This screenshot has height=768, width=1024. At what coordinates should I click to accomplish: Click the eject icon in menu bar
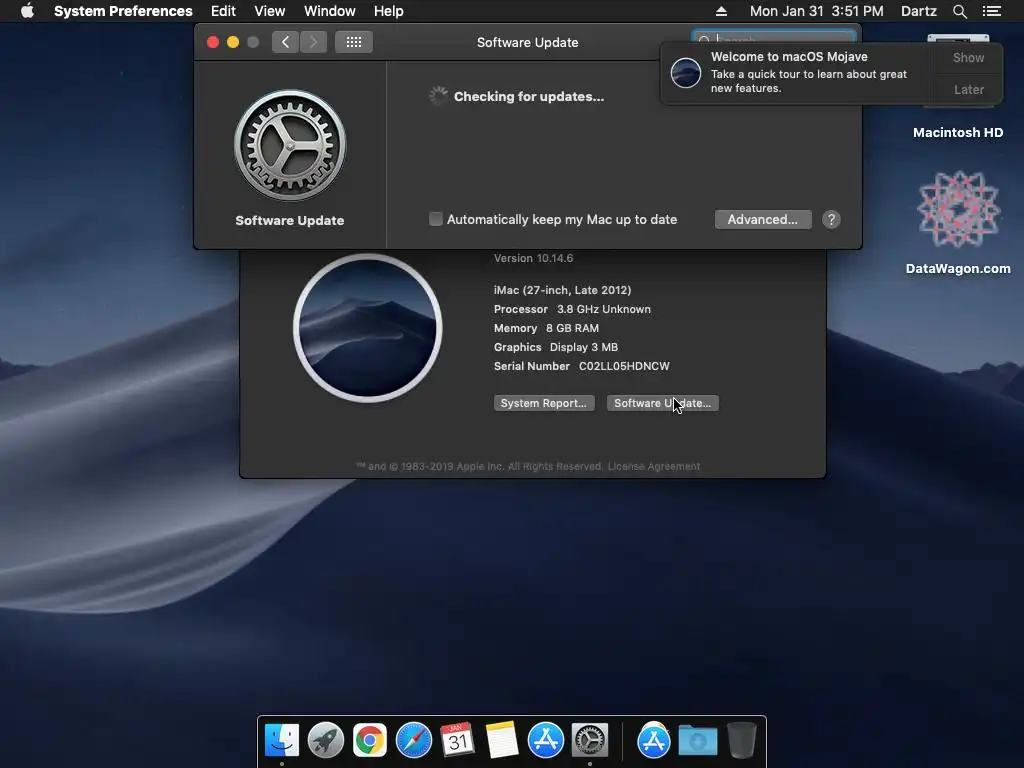click(721, 11)
